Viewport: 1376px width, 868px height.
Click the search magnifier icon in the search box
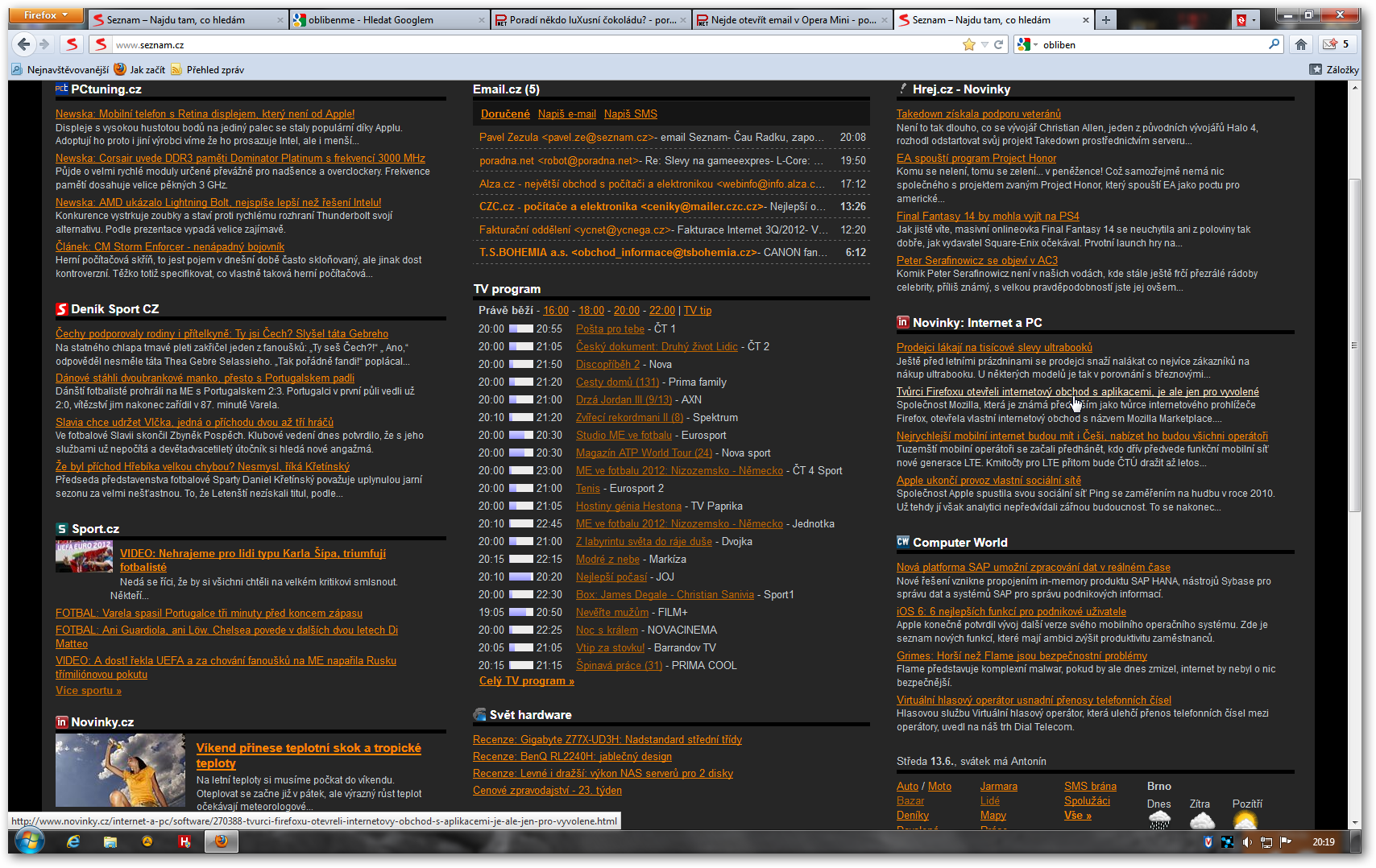coord(1274,44)
